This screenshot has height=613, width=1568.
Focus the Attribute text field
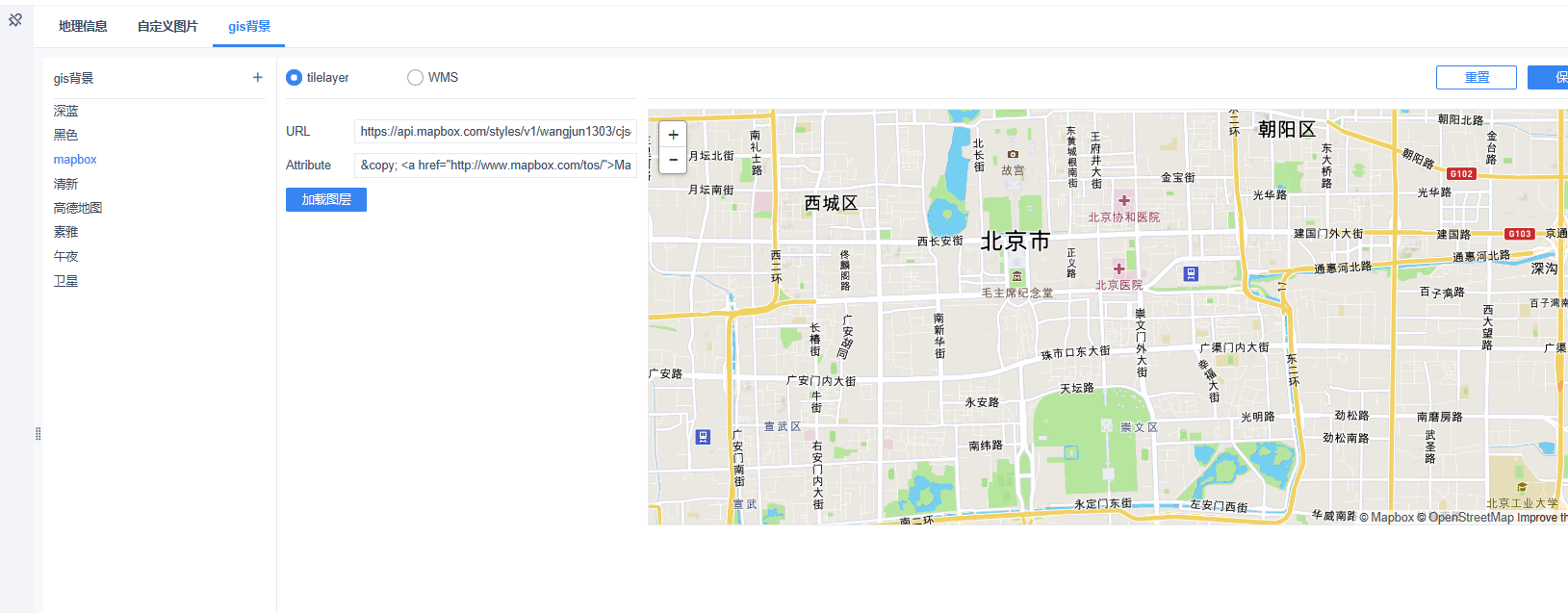tap(495, 166)
